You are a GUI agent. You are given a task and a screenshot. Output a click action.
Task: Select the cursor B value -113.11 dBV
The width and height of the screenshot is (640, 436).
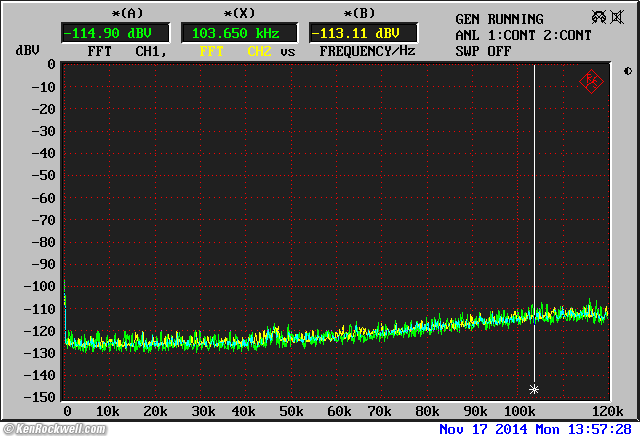click(x=362, y=33)
